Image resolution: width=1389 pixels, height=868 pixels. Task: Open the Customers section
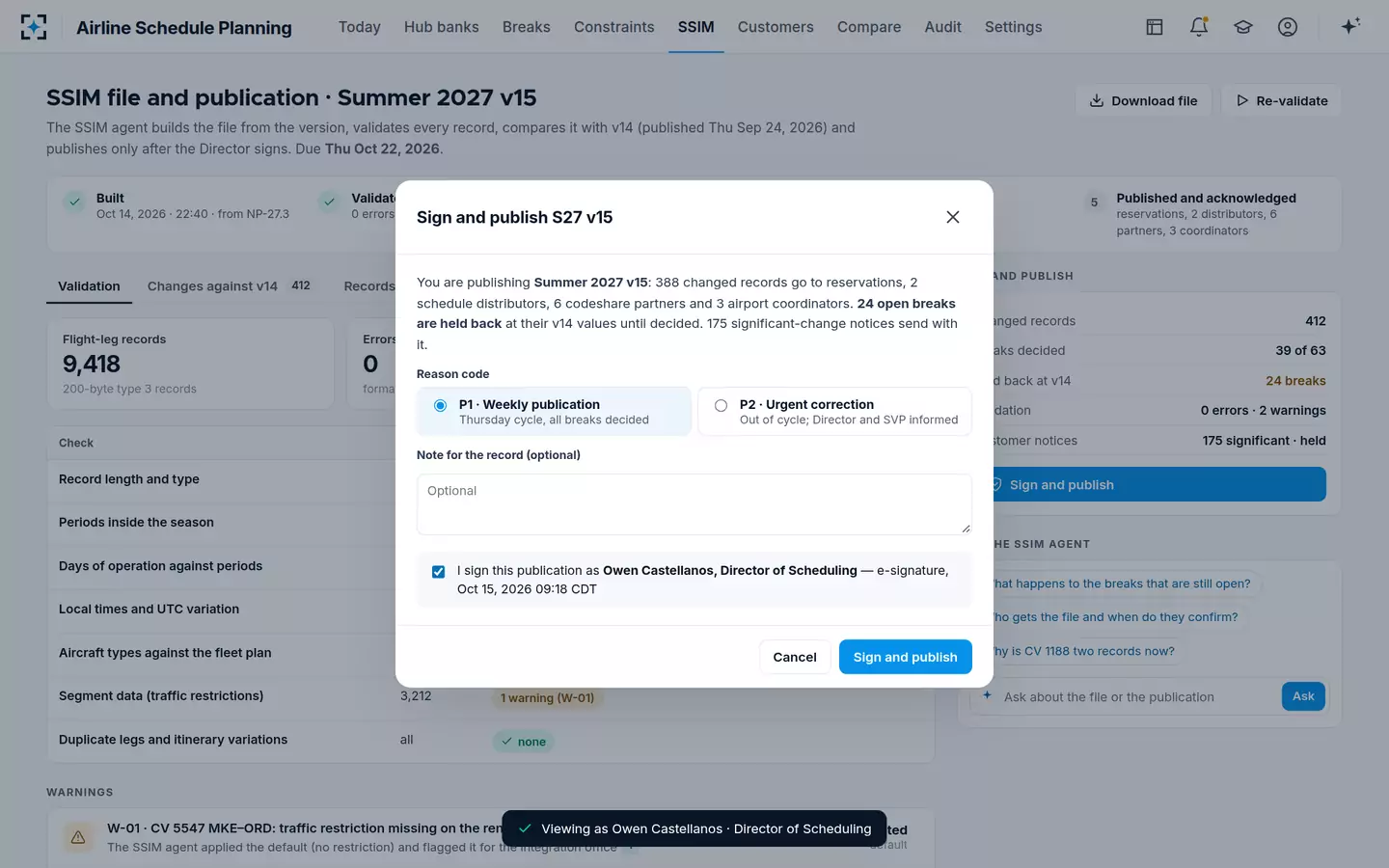tap(776, 27)
